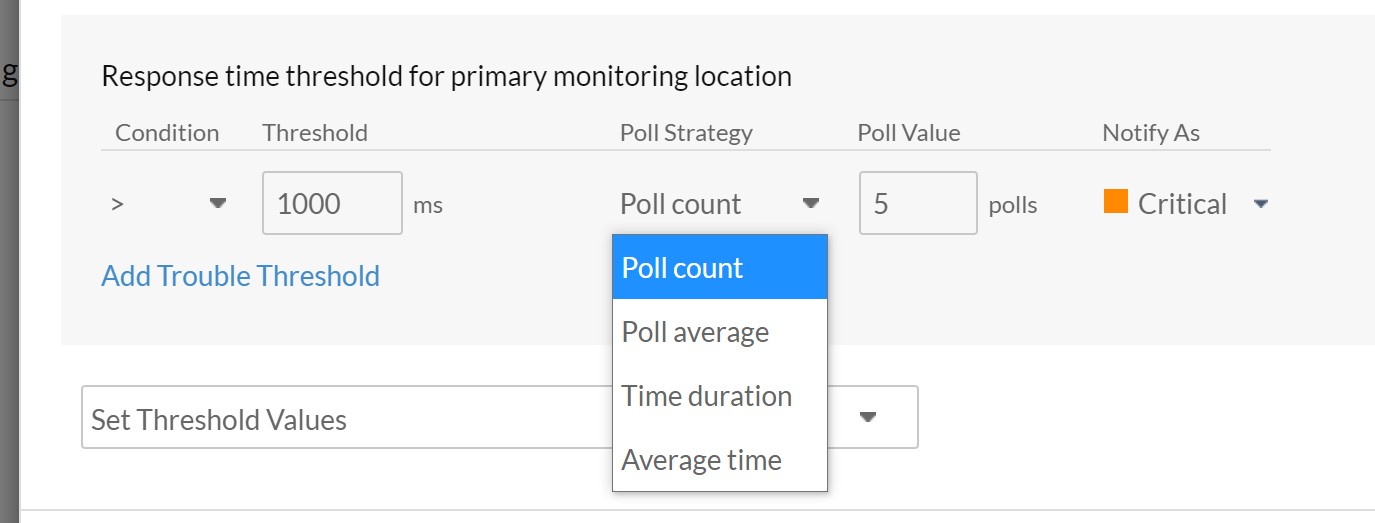Screen dimensions: 1375x523
Task: Click the Poll Strategy dropdown arrow
Action: click(x=811, y=204)
